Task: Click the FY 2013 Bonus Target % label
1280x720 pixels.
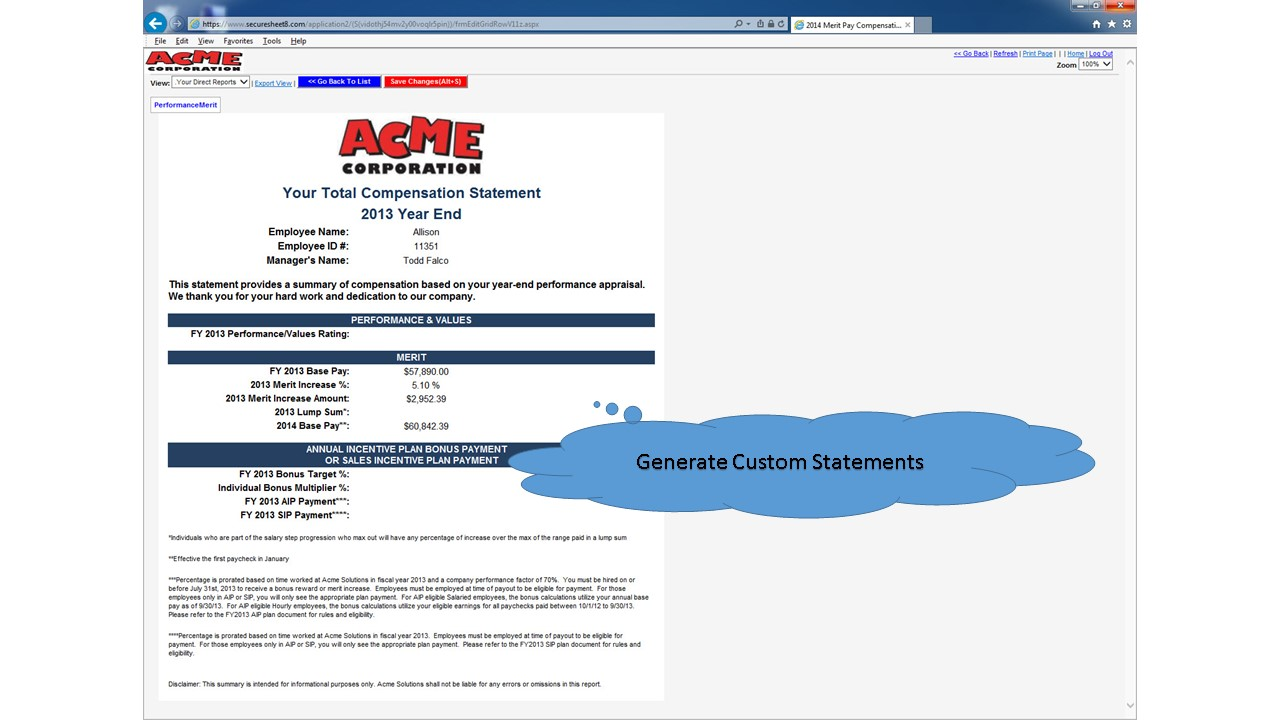Action: point(294,474)
